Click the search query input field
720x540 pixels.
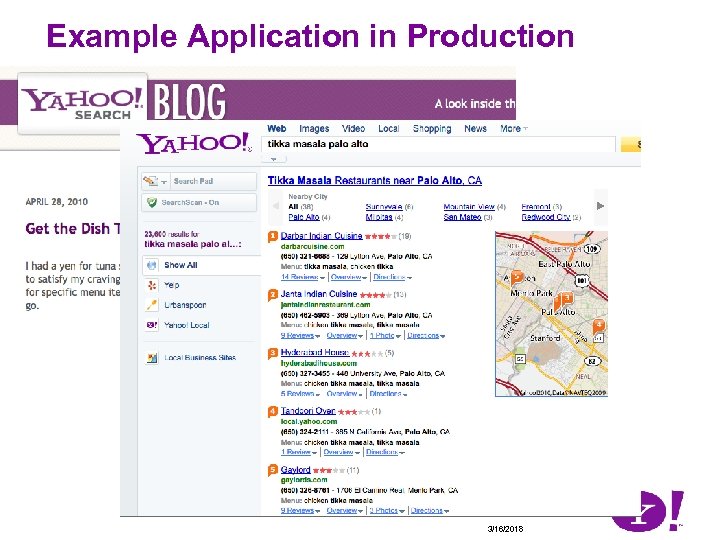(x=439, y=144)
